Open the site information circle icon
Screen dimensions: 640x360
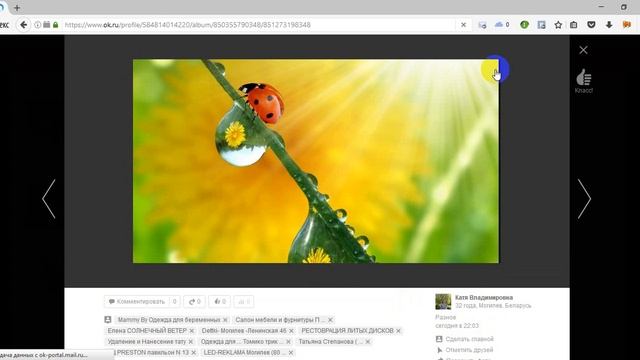click(38, 25)
